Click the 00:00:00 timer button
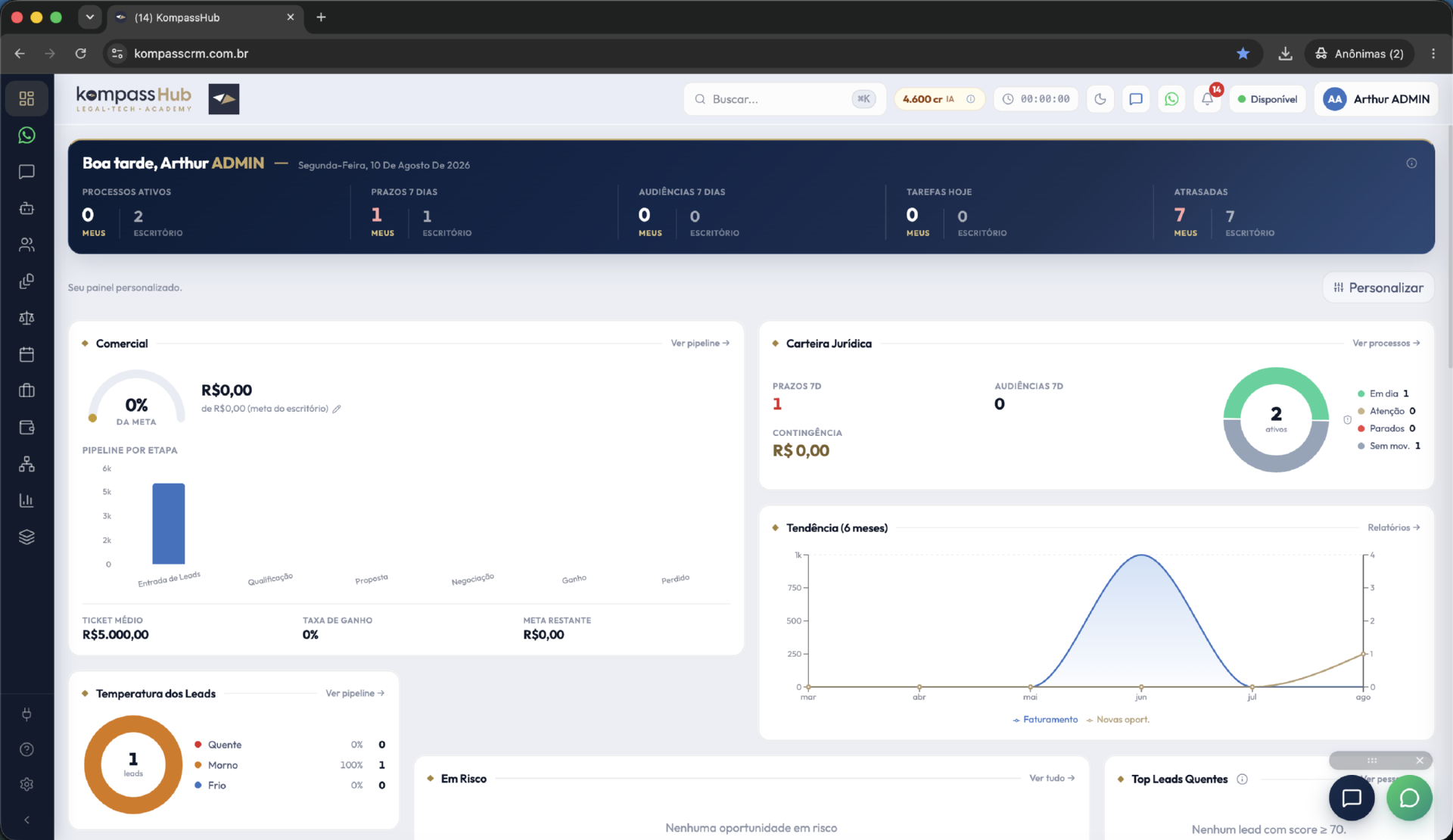 coord(1036,98)
